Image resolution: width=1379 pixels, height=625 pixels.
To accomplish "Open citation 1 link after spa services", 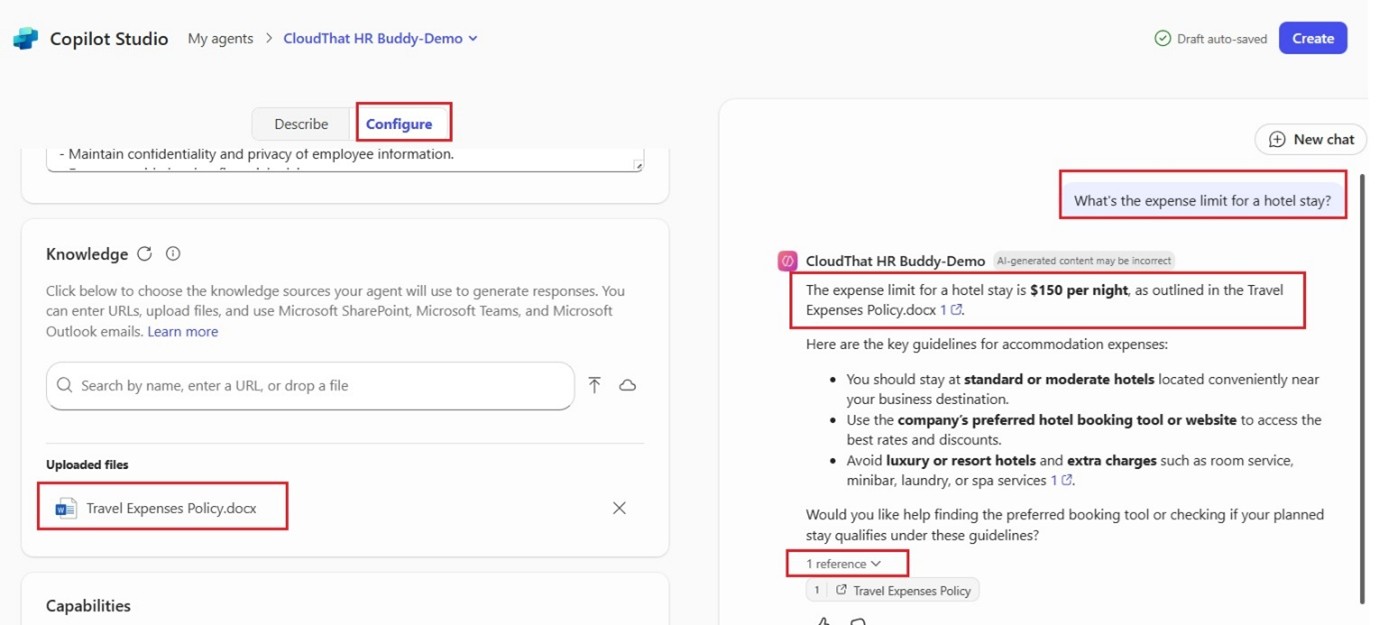I will tap(1061, 480).
